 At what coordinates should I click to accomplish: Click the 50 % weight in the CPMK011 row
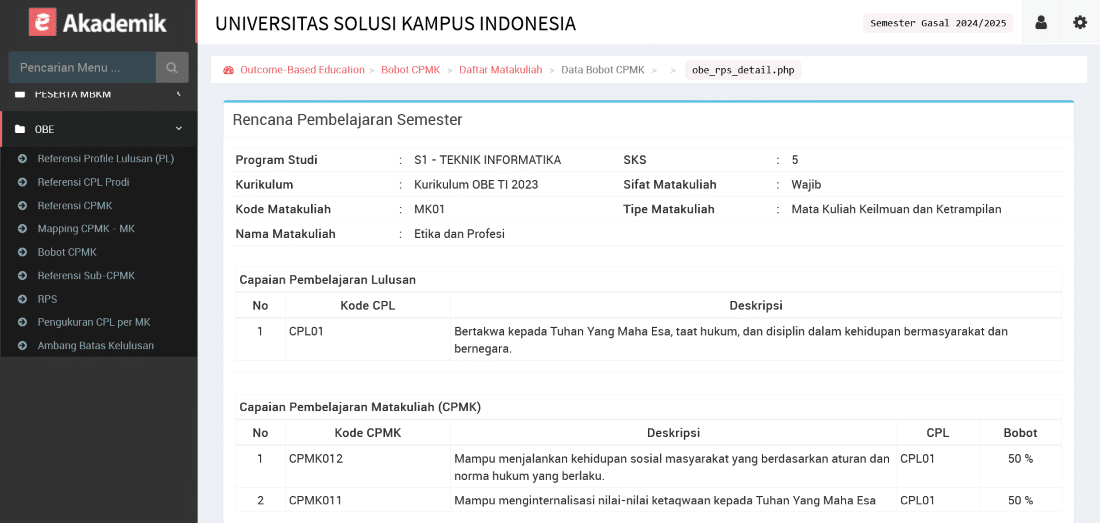point(1020,501)
